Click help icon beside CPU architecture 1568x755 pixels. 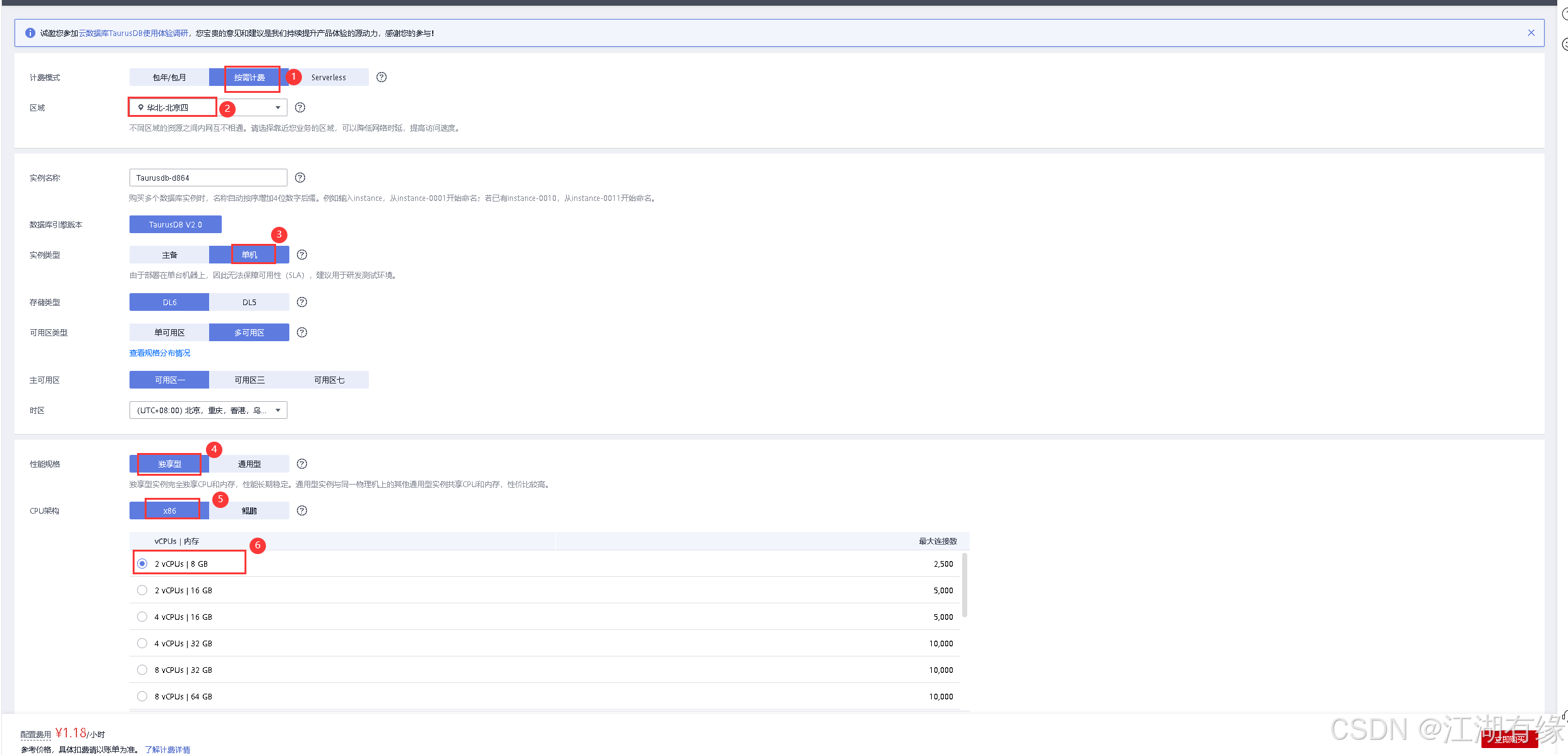pos(302,510)
